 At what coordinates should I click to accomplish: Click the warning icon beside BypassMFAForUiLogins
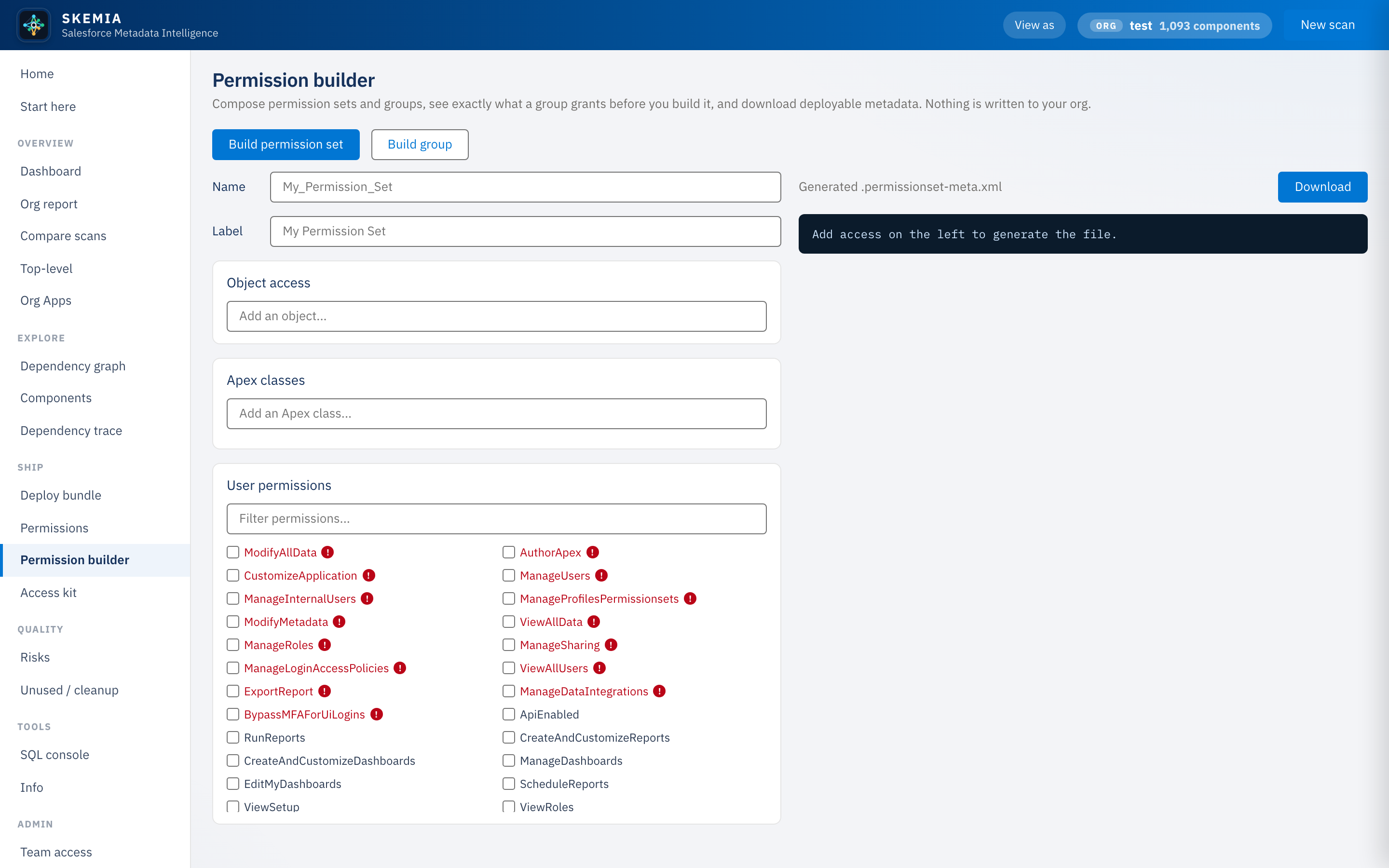pyautogui.click(x=376, y=714)
